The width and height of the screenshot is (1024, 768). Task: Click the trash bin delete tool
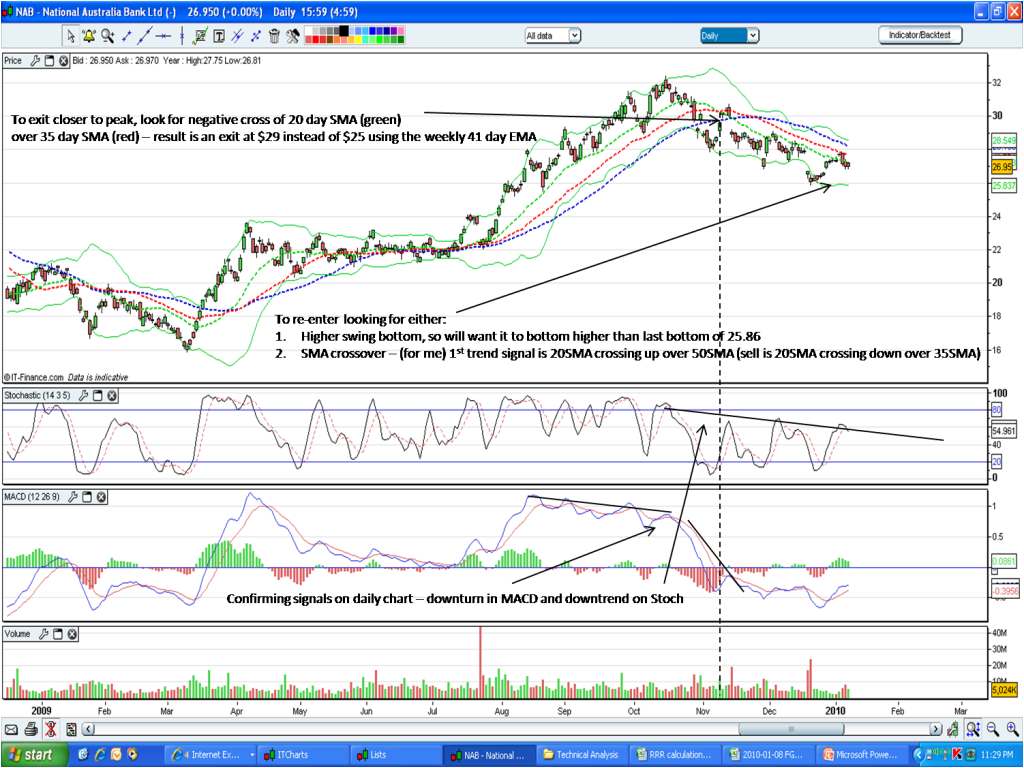(x=274, y=36)
